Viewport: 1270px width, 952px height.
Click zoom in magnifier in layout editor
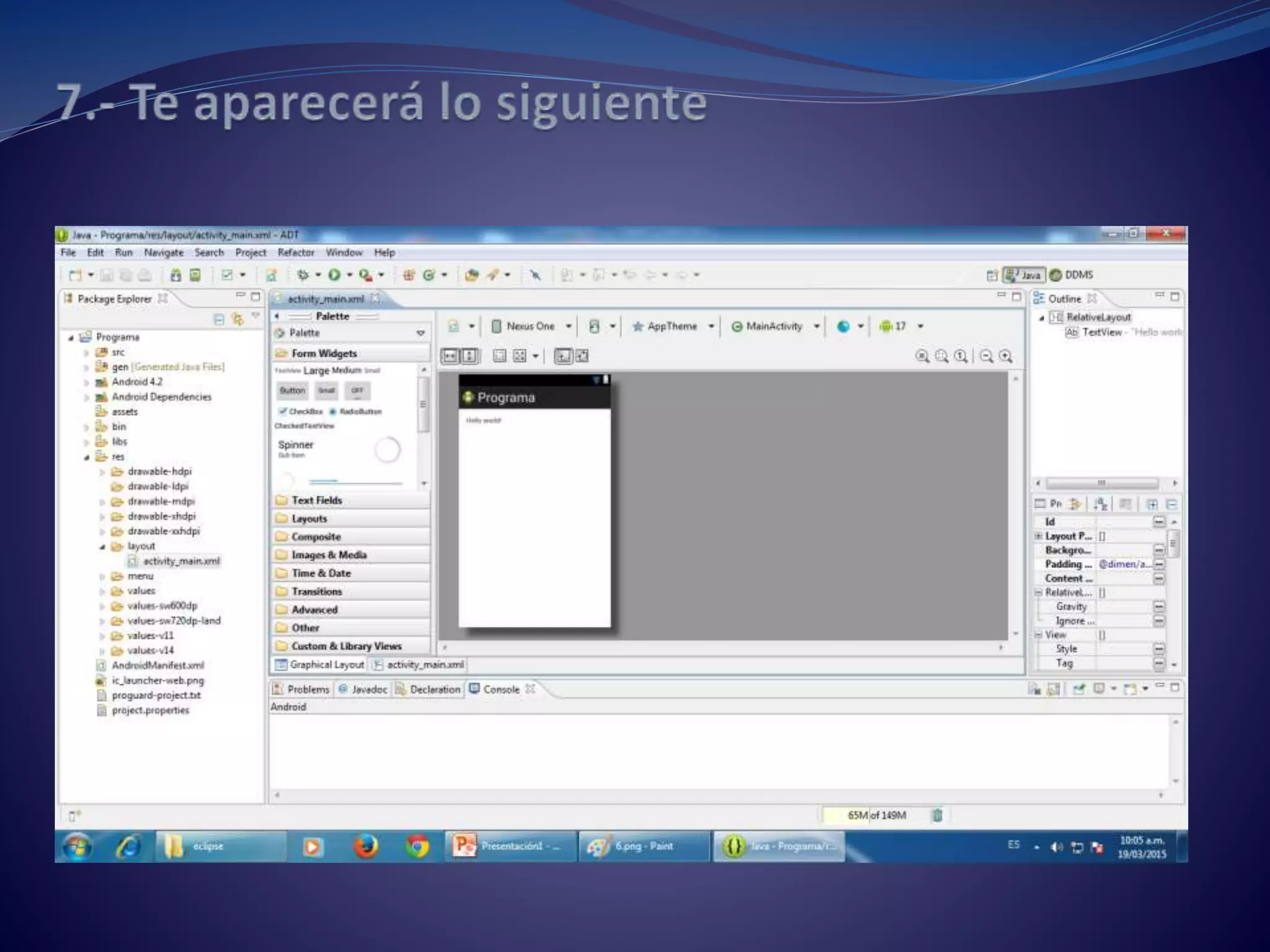click(1006, 356)
